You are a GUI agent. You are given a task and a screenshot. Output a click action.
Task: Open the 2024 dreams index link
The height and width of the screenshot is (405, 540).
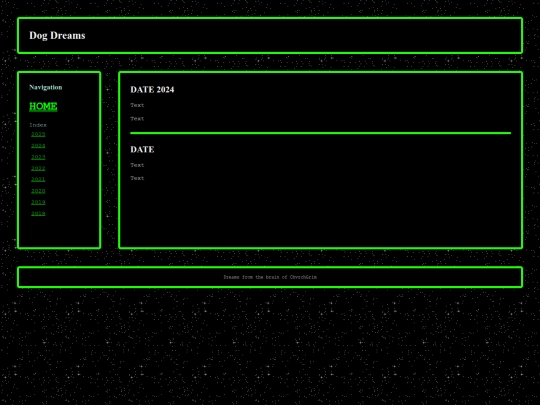pos(38,146)
